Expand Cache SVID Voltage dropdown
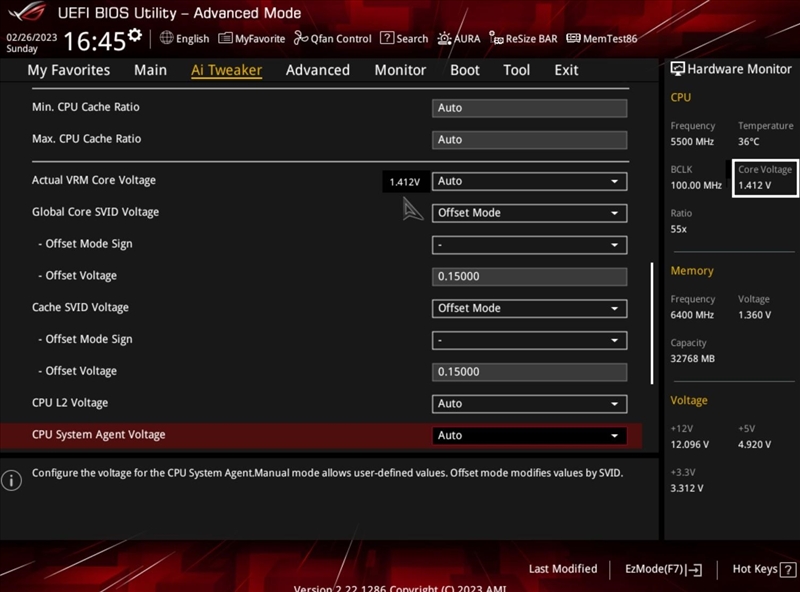The width and height of the screenshot is (800, 592). pyautogui.click(x=530, y=308)
